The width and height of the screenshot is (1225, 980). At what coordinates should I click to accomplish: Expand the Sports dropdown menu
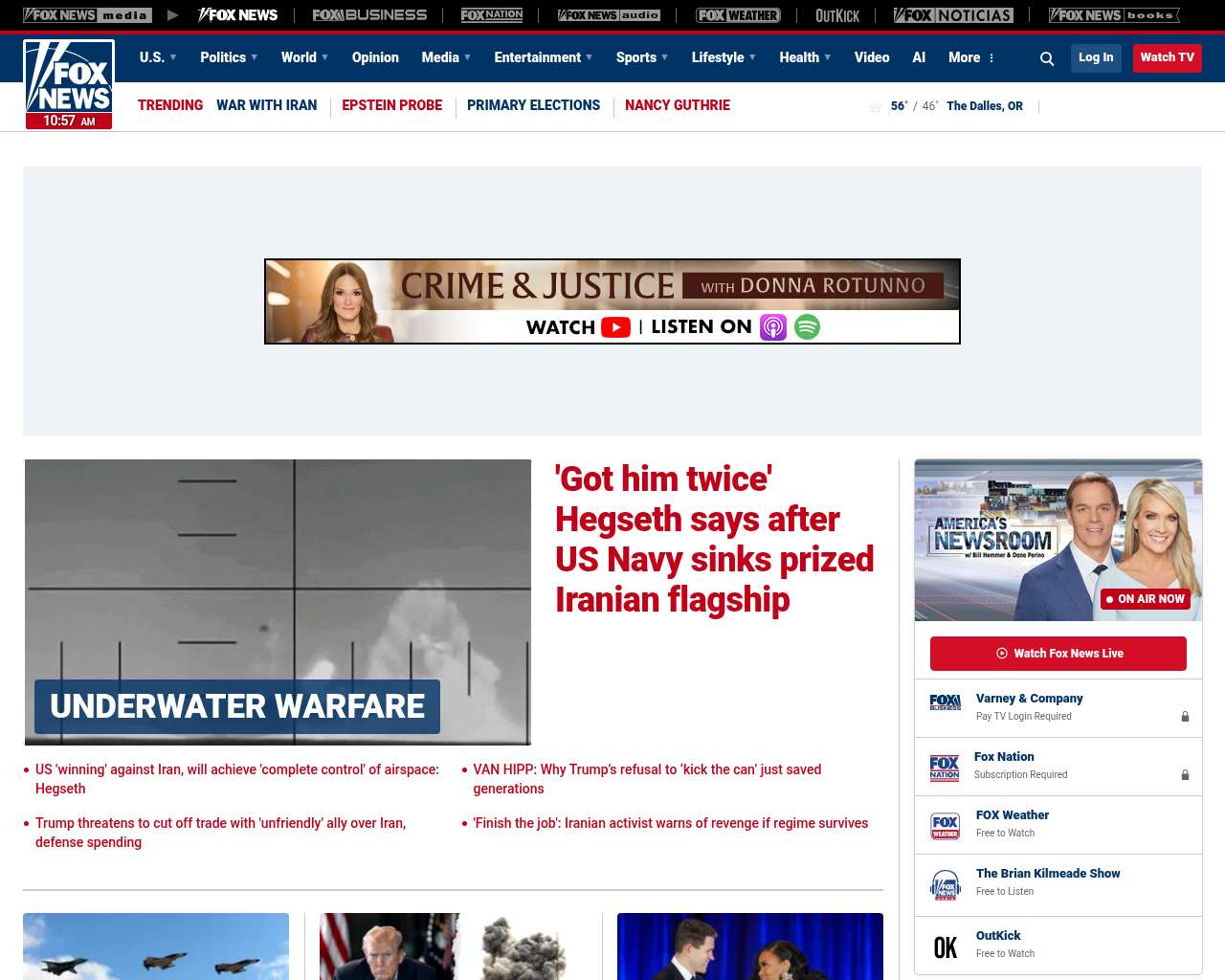pyautogui.click(x=642, y=57)
